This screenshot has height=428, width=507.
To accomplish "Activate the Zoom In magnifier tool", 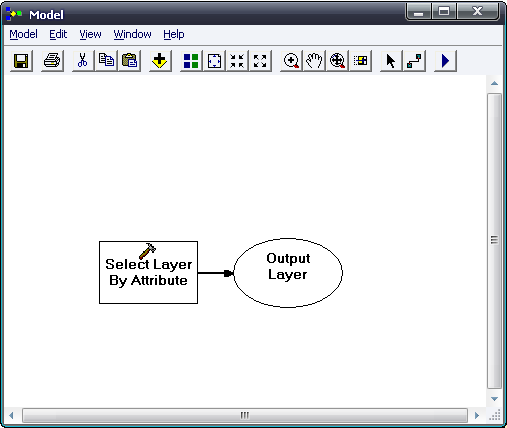I will 291,61.
